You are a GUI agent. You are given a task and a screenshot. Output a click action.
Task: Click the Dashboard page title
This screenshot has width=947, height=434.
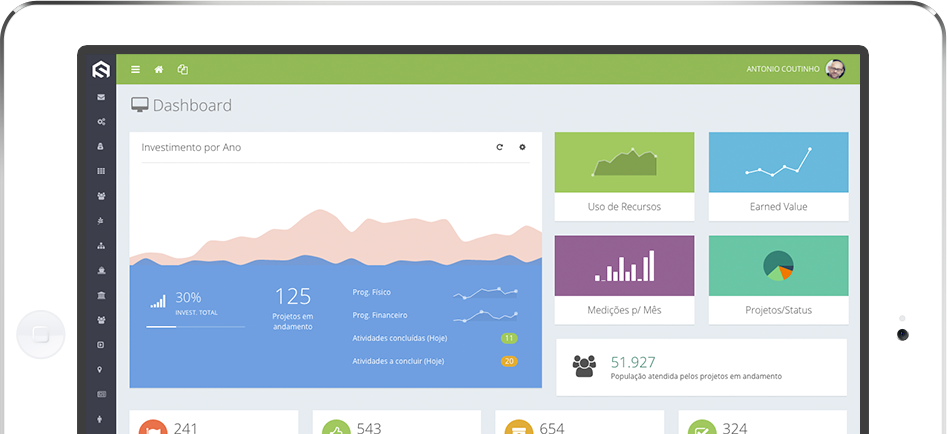click(x=192, y=105)
